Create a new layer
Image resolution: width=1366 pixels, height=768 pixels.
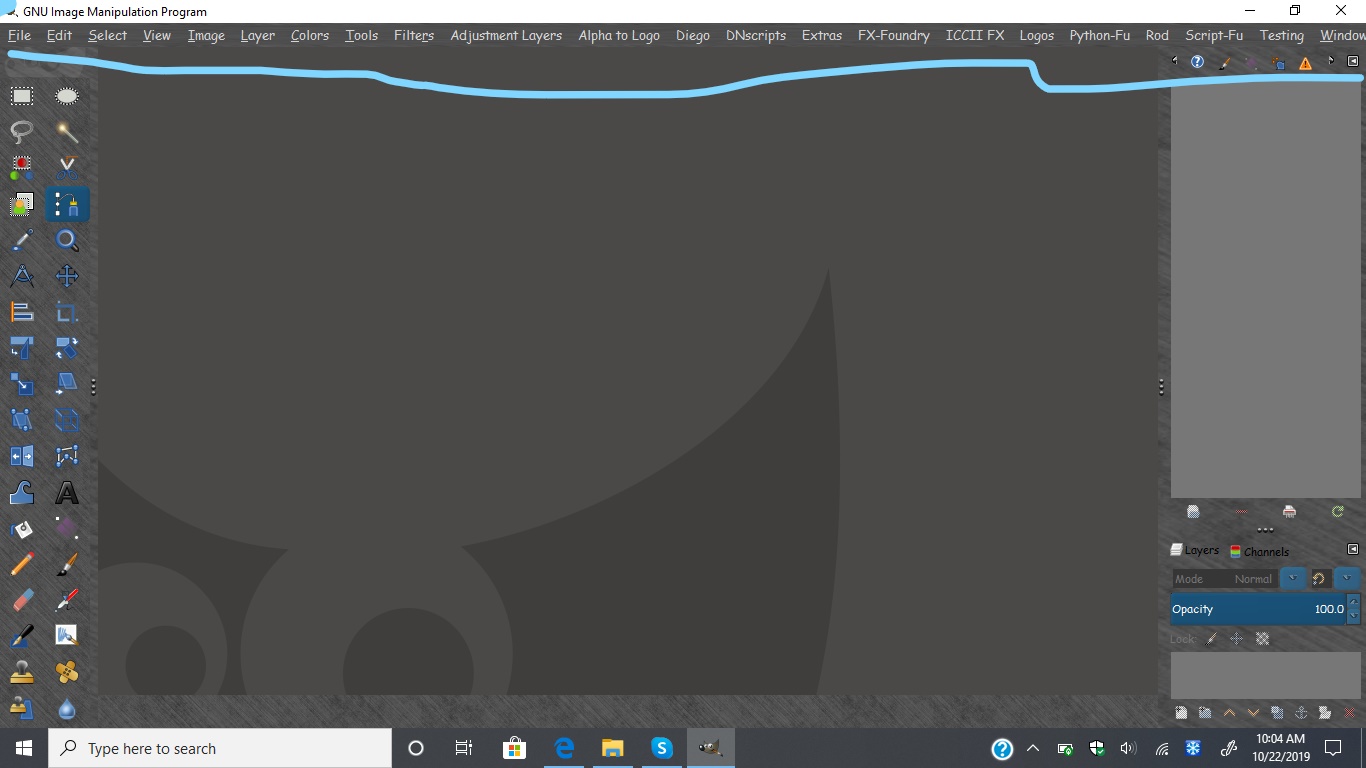[1181, 712]
